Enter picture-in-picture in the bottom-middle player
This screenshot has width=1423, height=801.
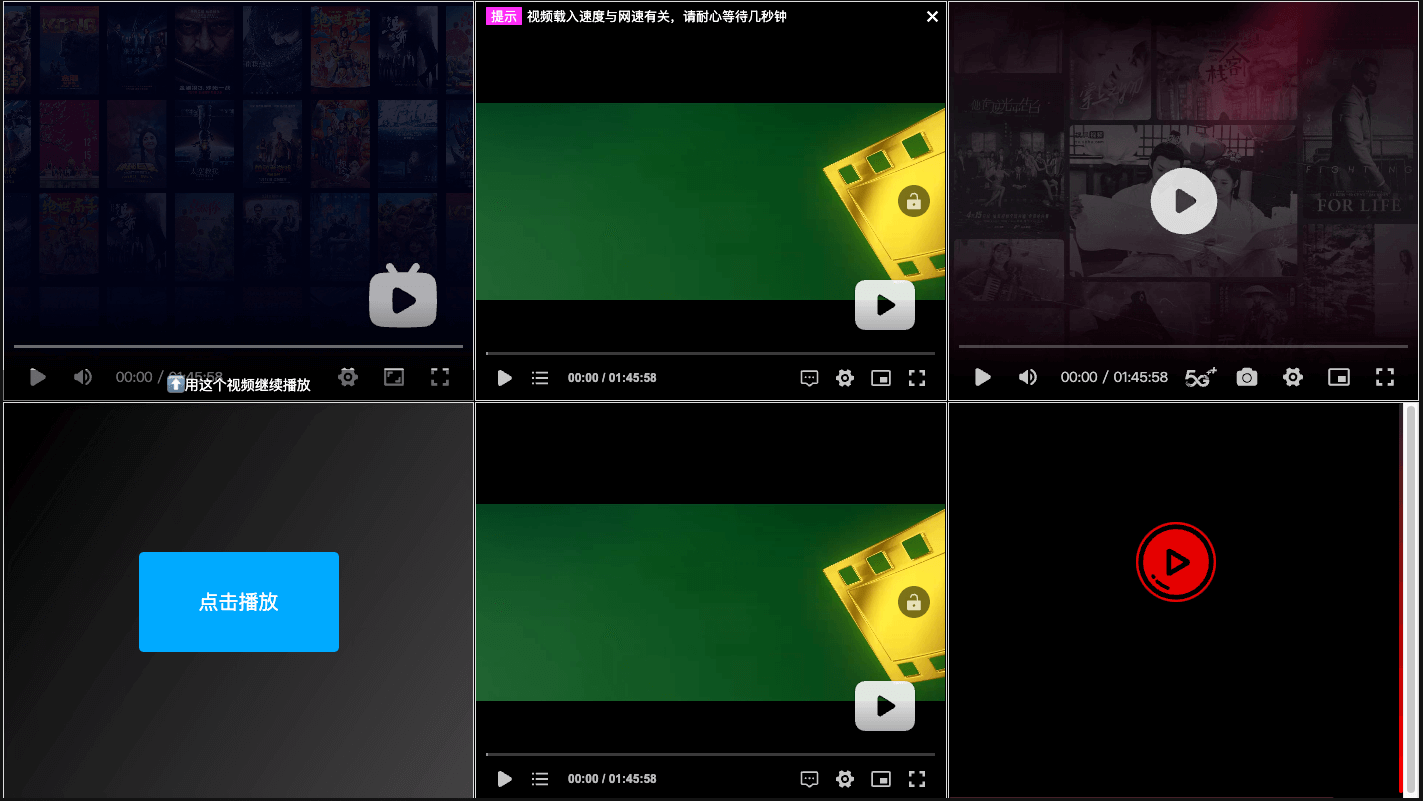point(880,779)
